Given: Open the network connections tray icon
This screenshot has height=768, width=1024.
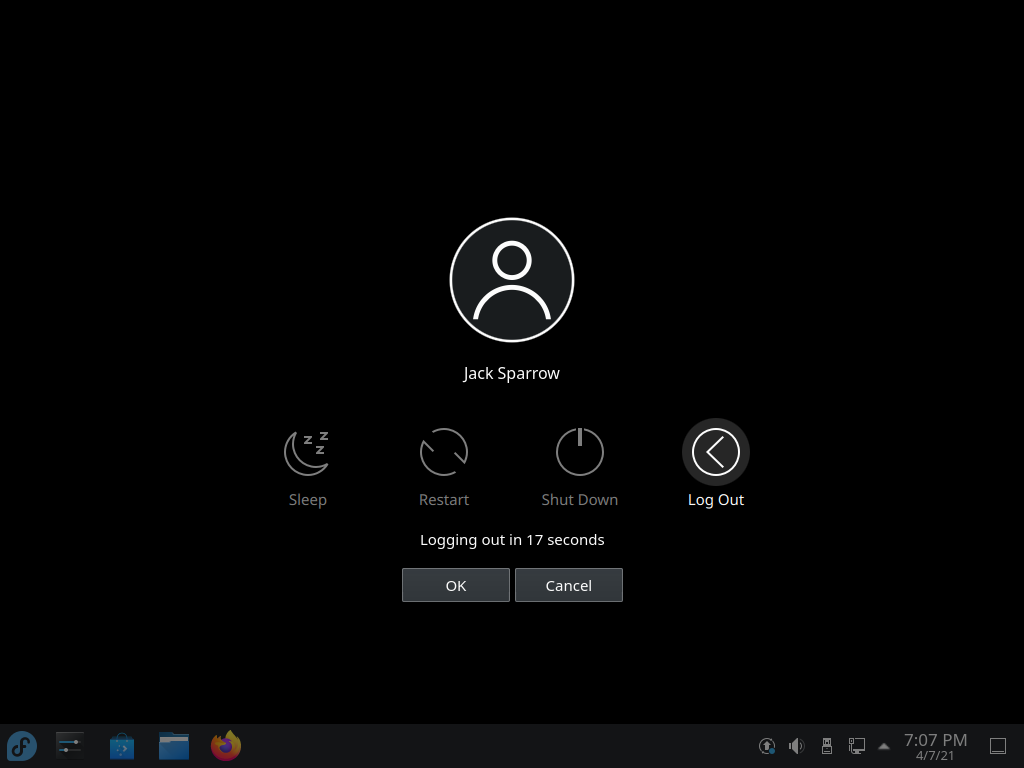Looking at the screenshot, I should click(x=857, y=746).
